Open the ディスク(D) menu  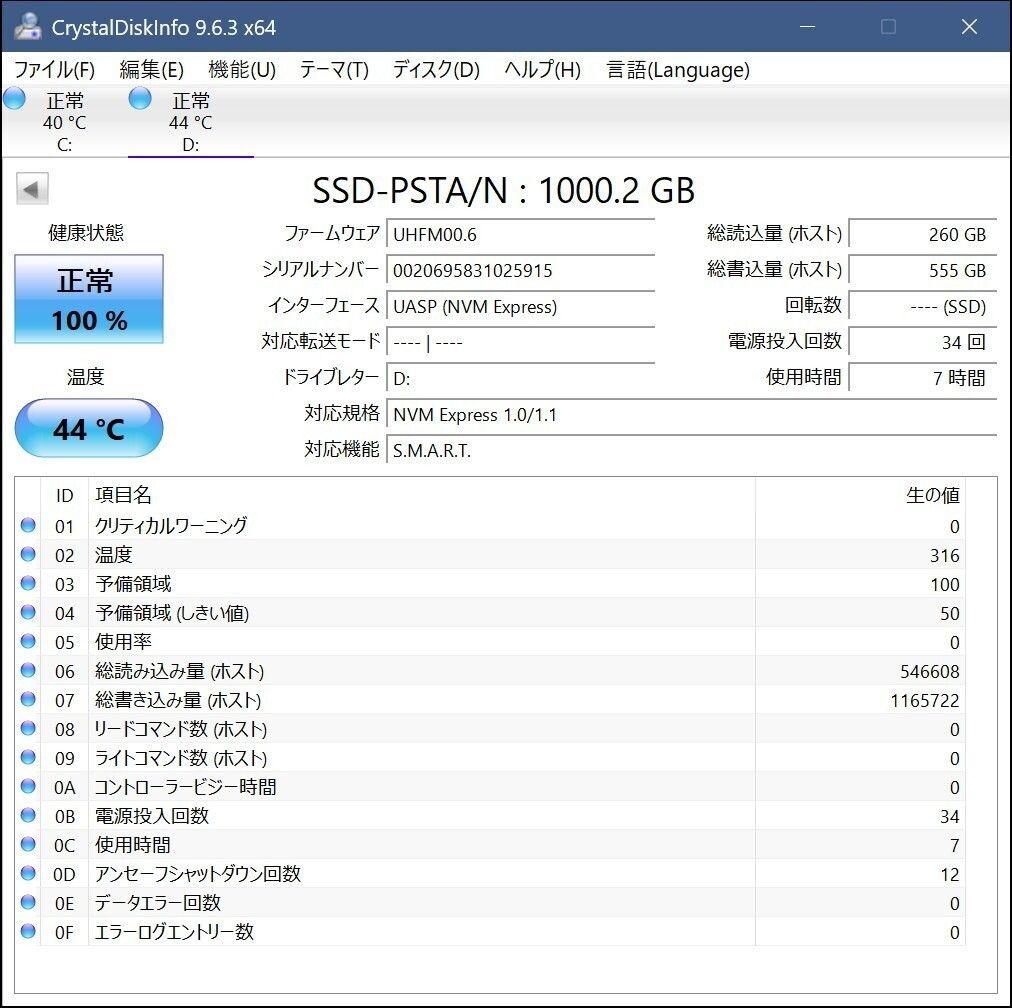coord(436,69)
